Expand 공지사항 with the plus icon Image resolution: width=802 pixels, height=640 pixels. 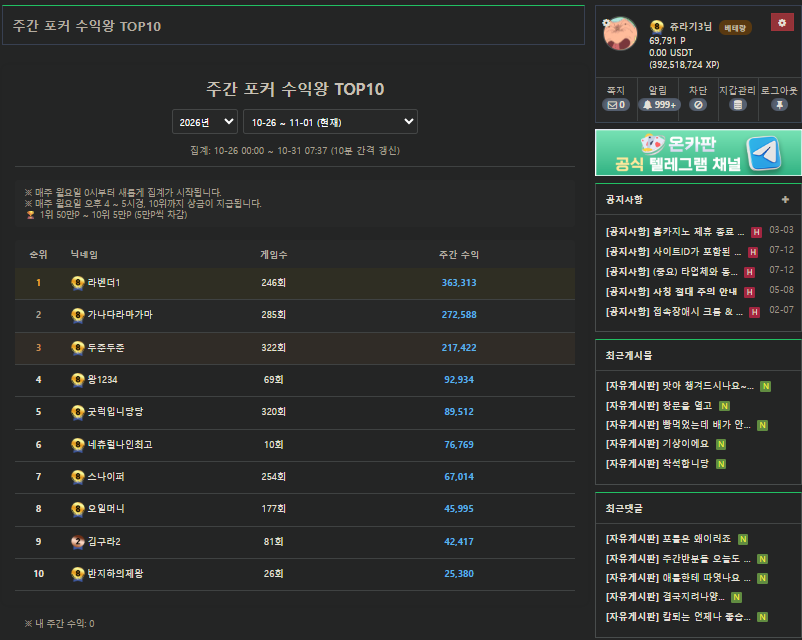click(785, 200)
